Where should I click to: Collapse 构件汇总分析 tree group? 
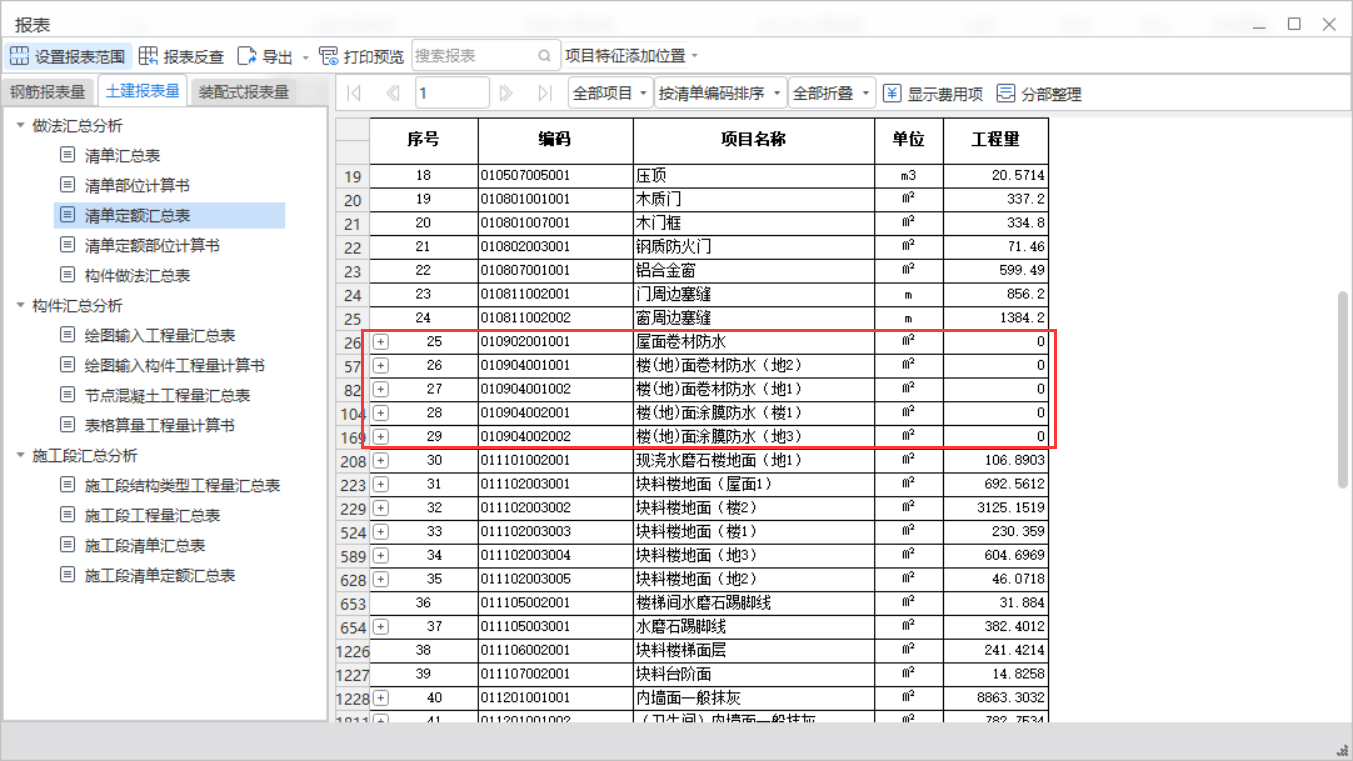pos(20,305)
